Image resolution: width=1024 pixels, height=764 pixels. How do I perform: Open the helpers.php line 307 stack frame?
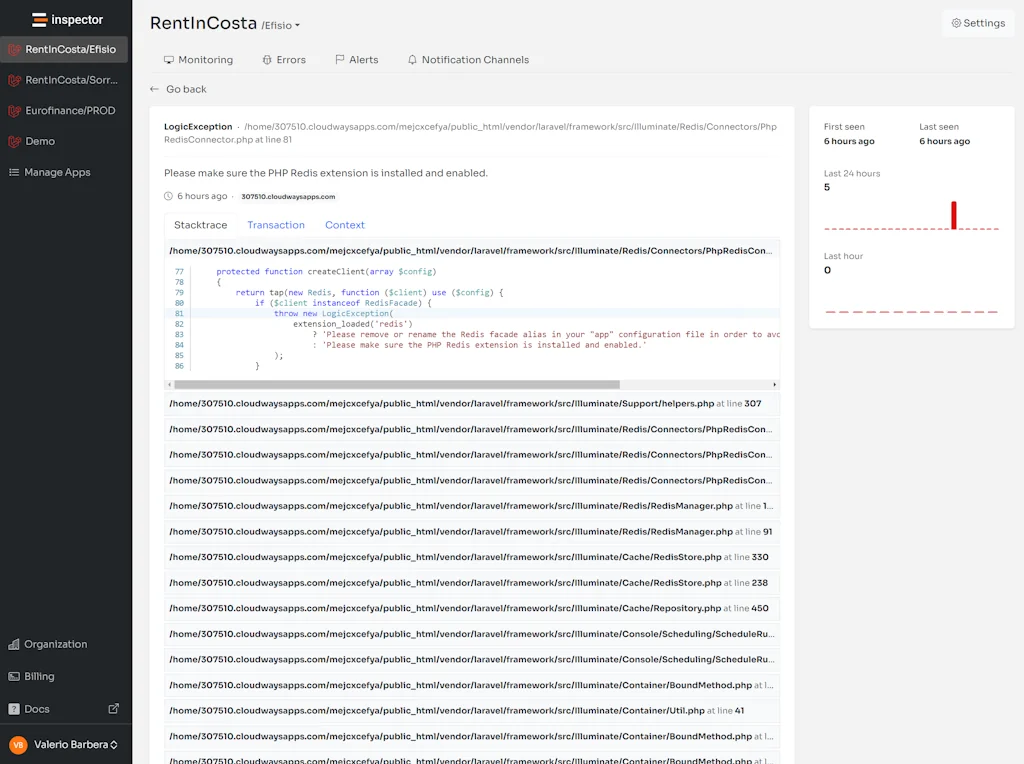[x=470, y=403]
